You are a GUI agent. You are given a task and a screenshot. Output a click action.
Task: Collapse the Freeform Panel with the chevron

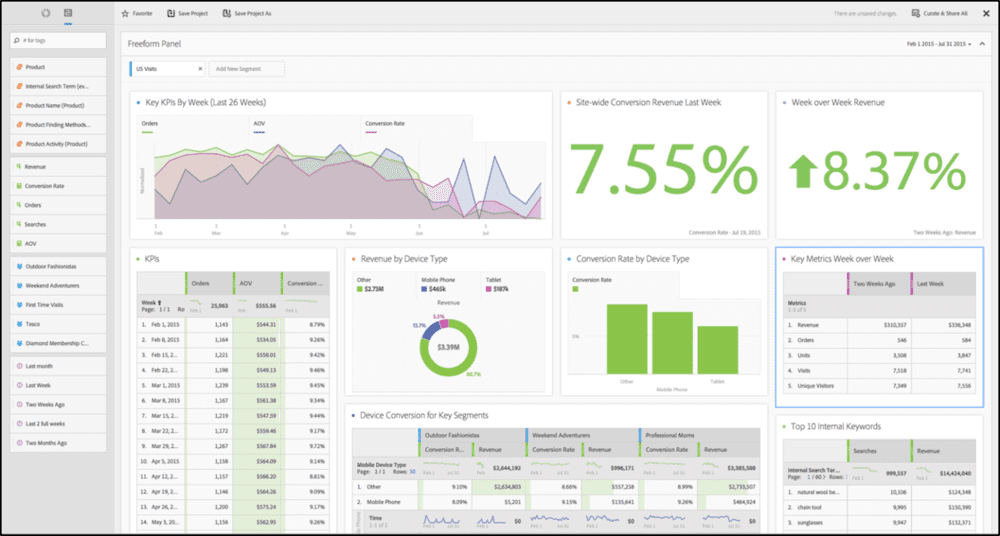982,44
